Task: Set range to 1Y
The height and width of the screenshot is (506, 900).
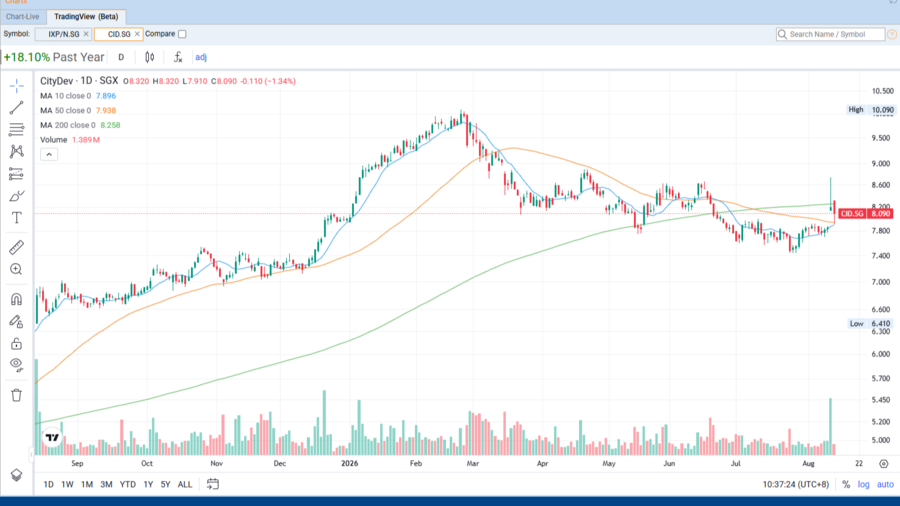Action: 148,484
